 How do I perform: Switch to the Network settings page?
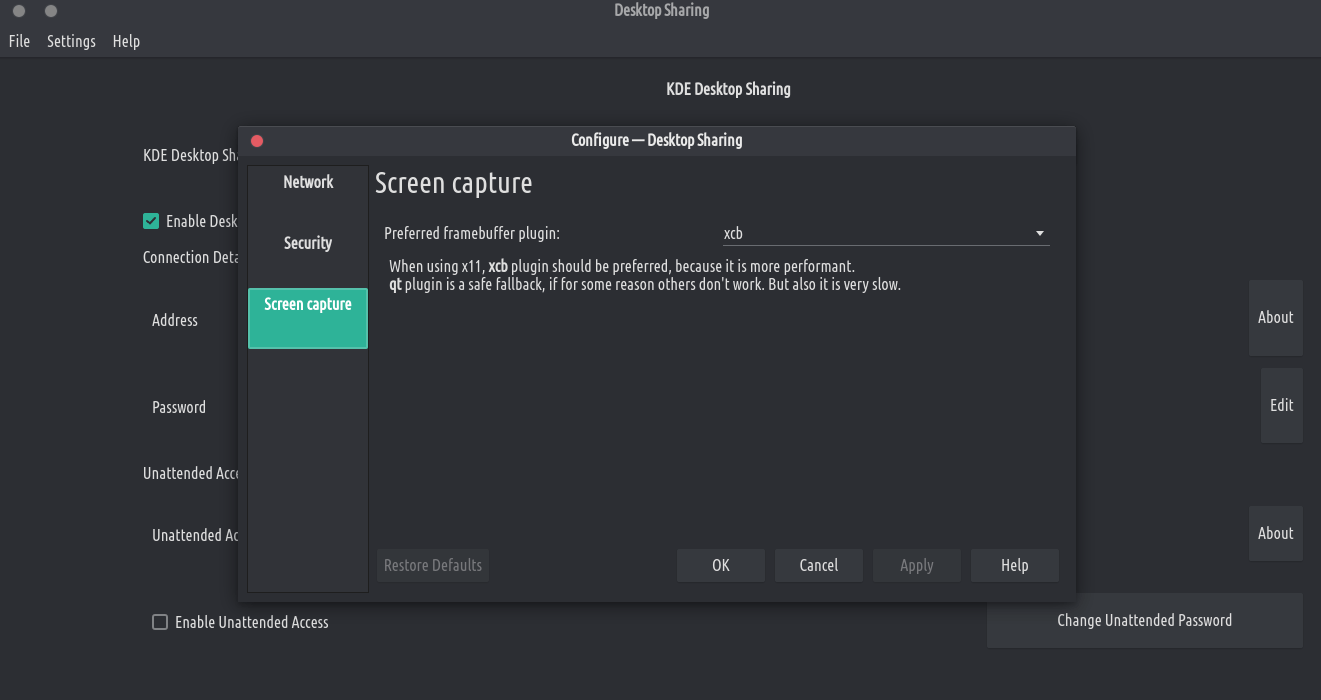point(308,183)
